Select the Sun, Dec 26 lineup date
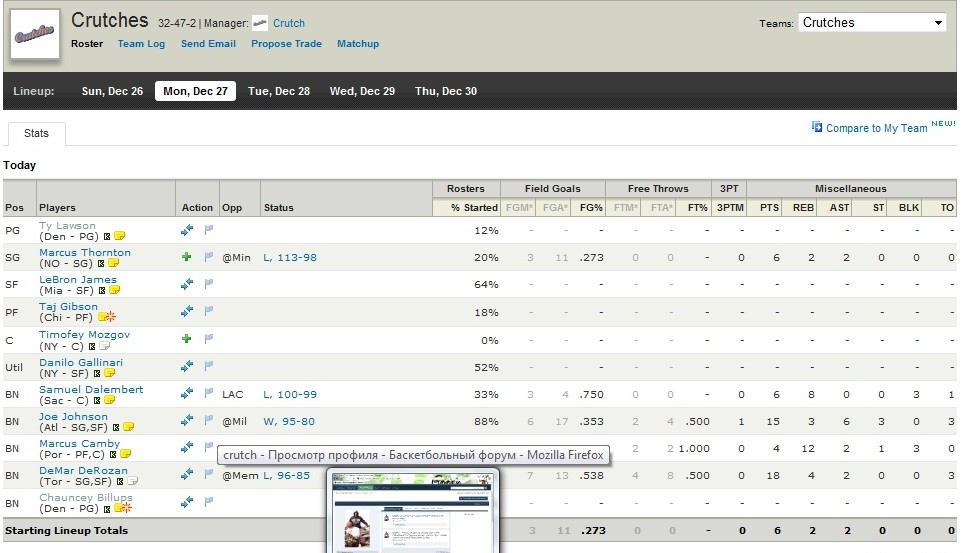This screenshot has width=963, height=553. coord(112,91)
